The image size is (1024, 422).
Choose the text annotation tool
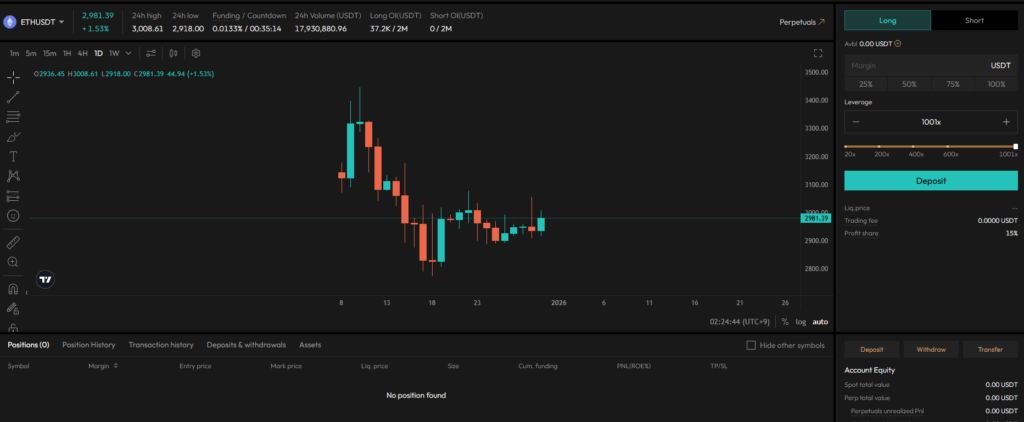(x=13, y=156)
